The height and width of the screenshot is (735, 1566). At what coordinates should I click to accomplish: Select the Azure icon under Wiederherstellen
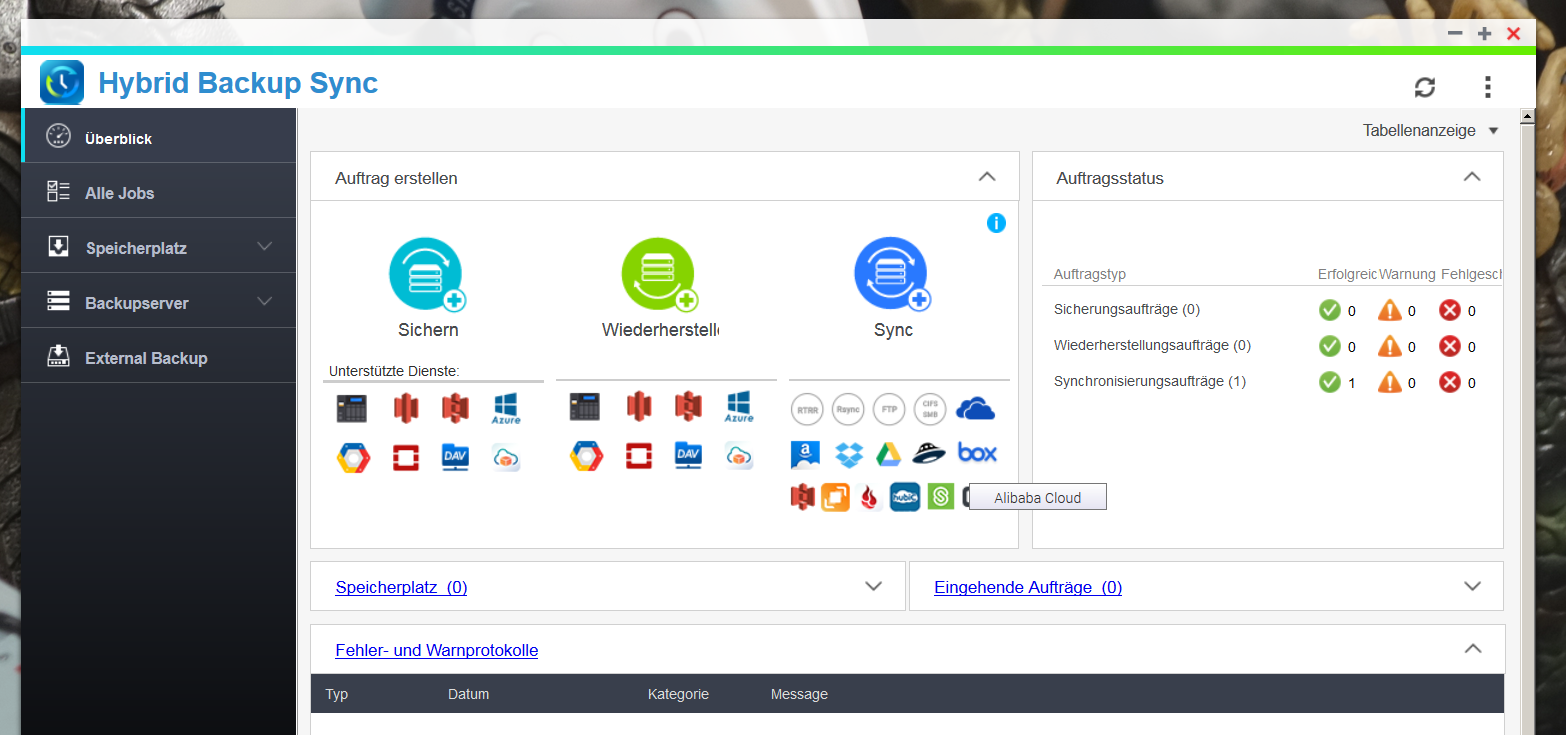pyautogui.click(x=739, y=408)
